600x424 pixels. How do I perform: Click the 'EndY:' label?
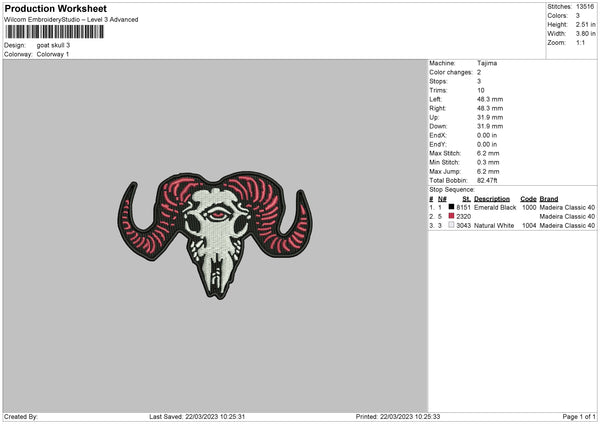click(x=438, y=144)
